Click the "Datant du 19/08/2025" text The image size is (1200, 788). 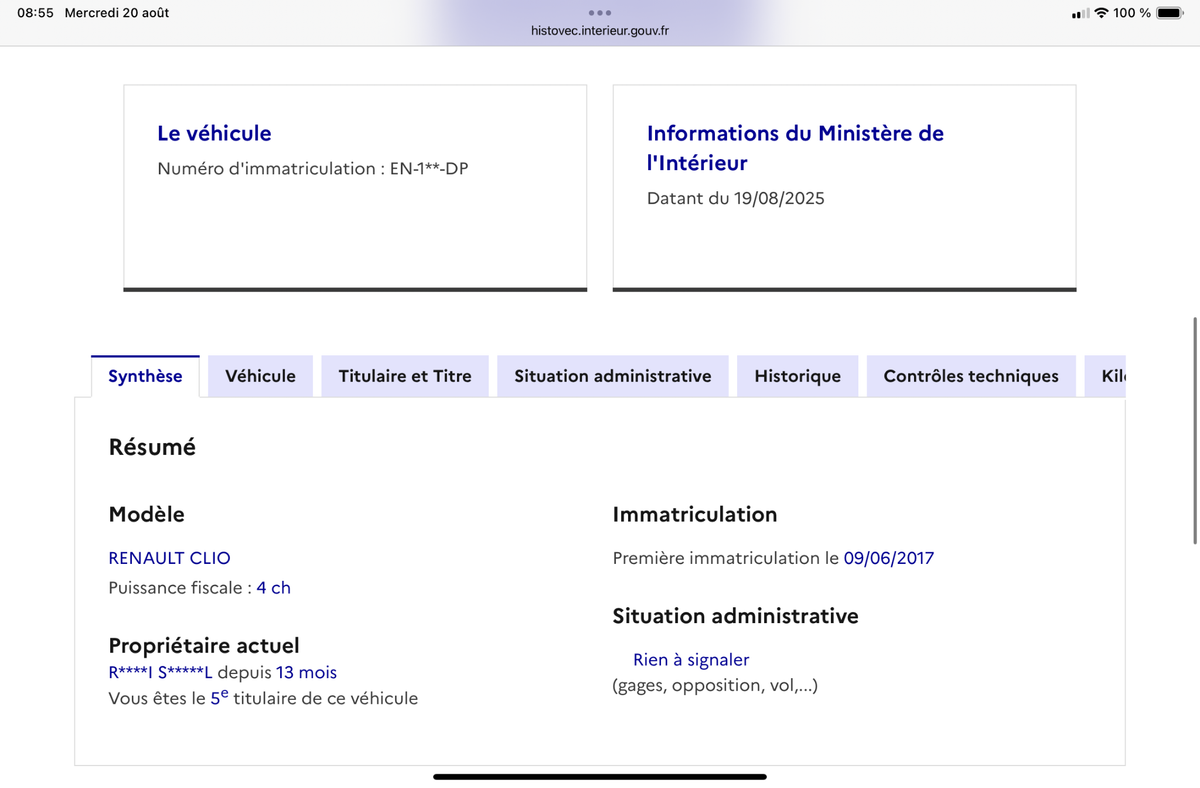736,198
